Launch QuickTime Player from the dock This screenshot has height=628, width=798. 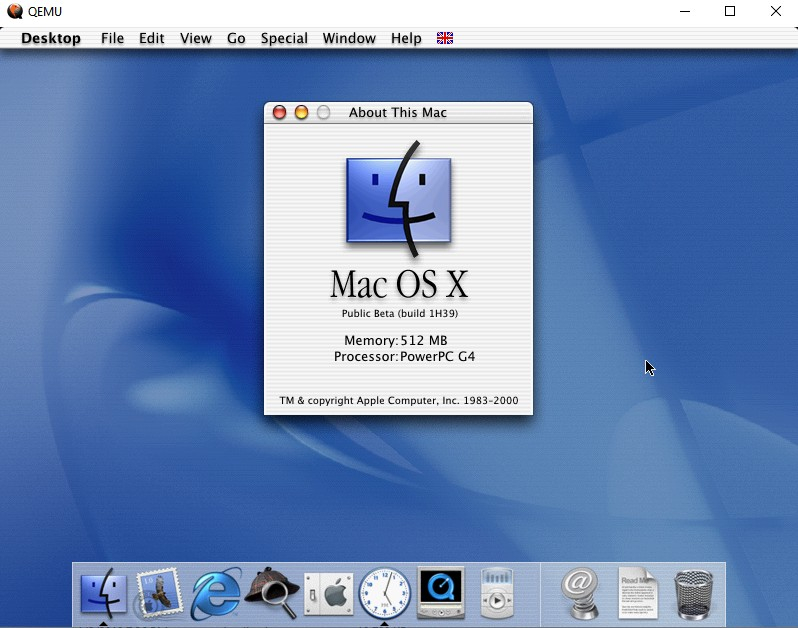[x=441, y=594]
